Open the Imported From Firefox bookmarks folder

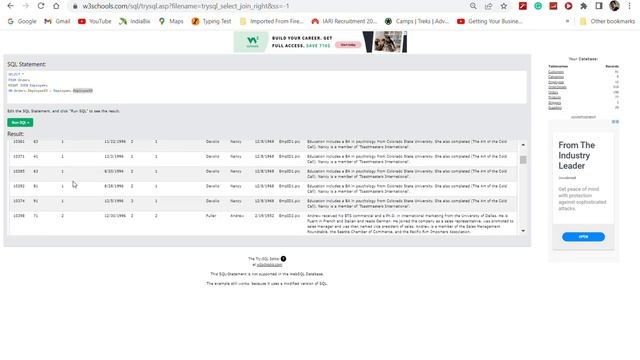[x=271, y=21]
